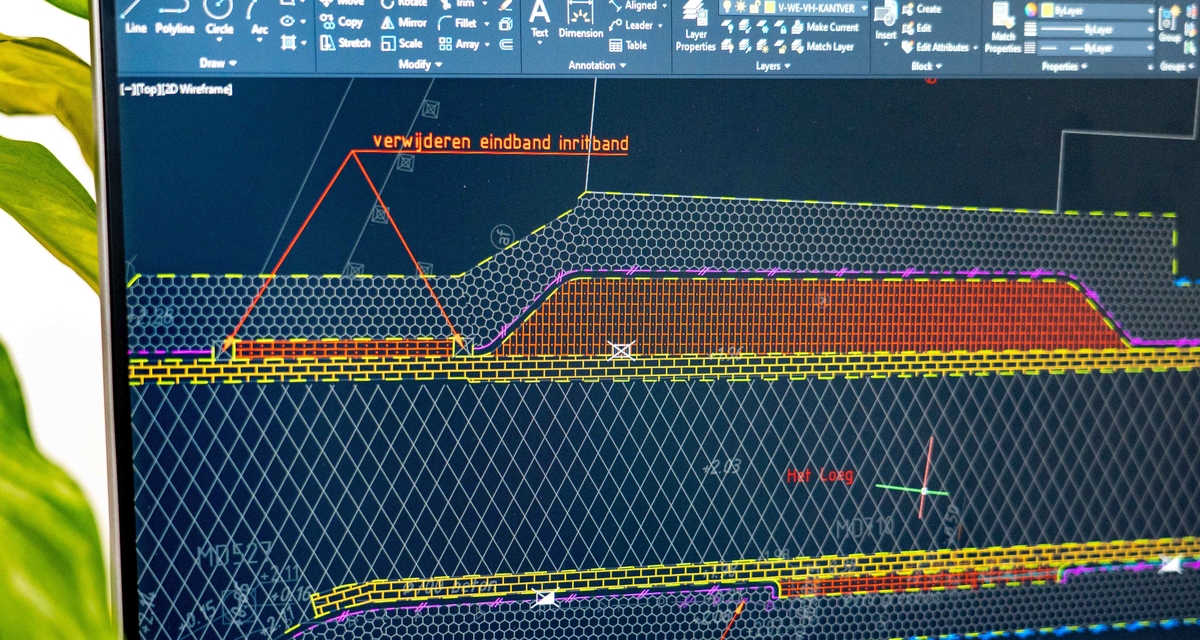
Task: Activate the Mirror tool
Action: pos(405,22)
